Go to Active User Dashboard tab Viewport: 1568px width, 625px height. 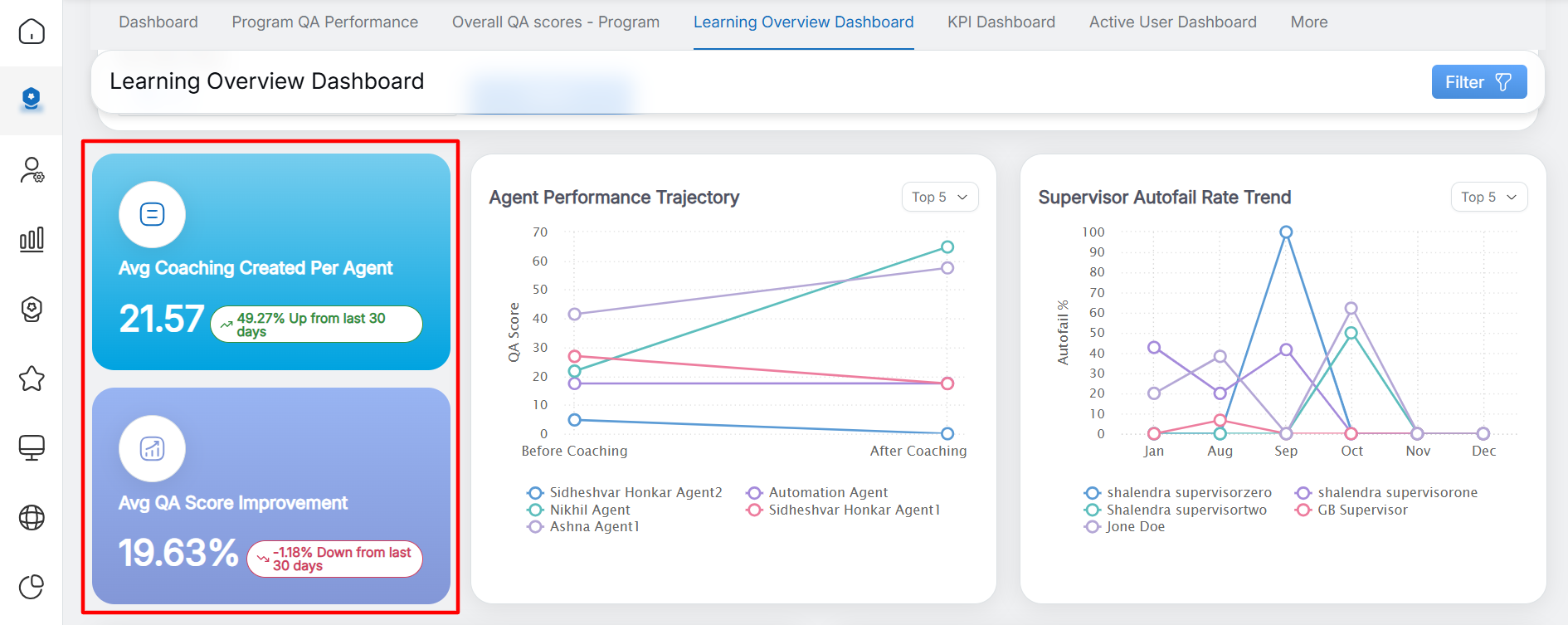tap(1172, 22)
